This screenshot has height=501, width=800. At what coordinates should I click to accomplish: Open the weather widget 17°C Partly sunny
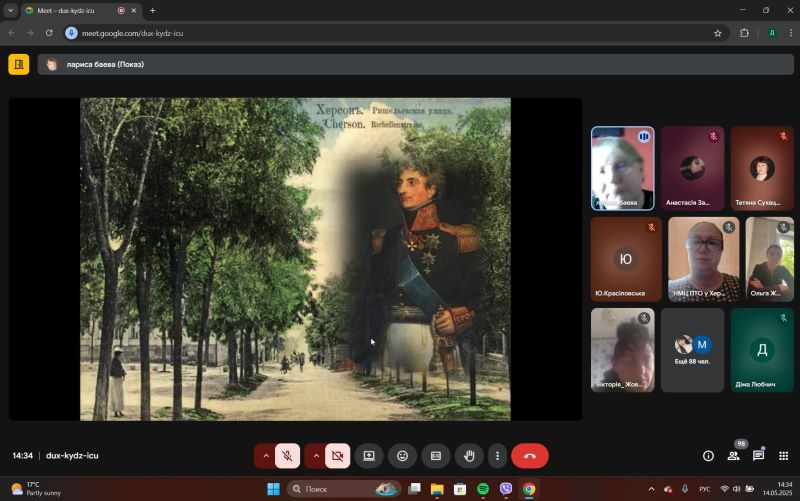pyautogui.click(x=36, y=489)
